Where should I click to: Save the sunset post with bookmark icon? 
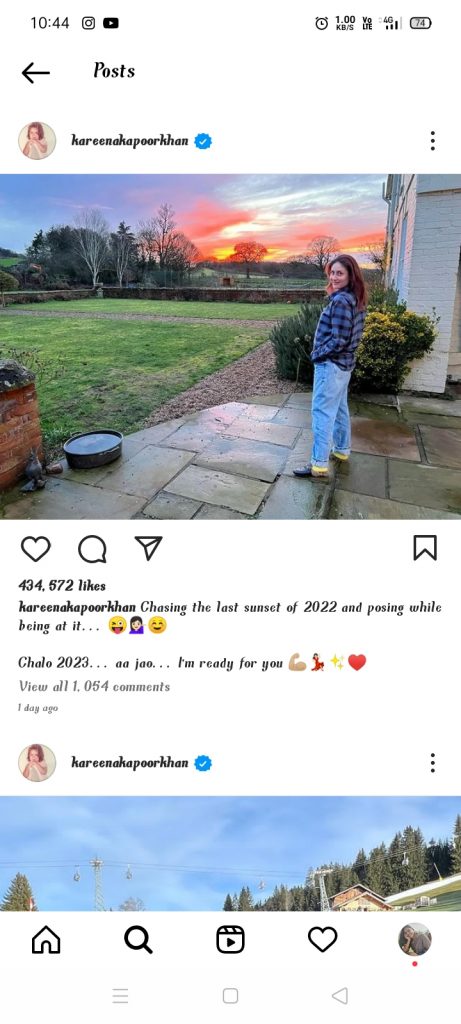pyautogui.click(x=425, y=548)
